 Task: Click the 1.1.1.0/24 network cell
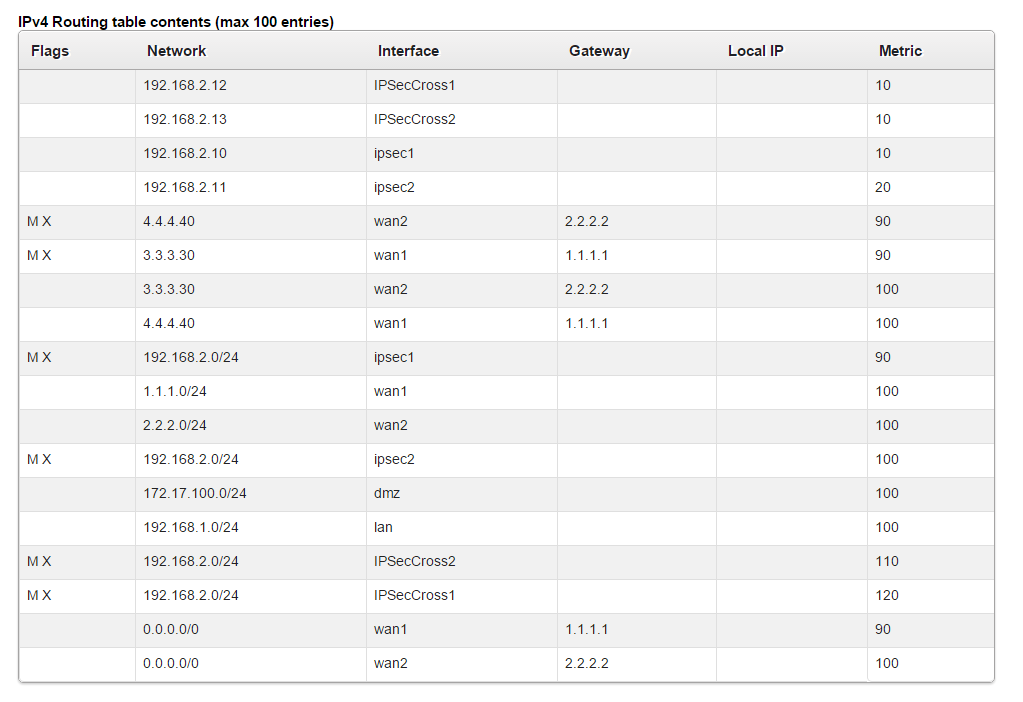[175, 392]
